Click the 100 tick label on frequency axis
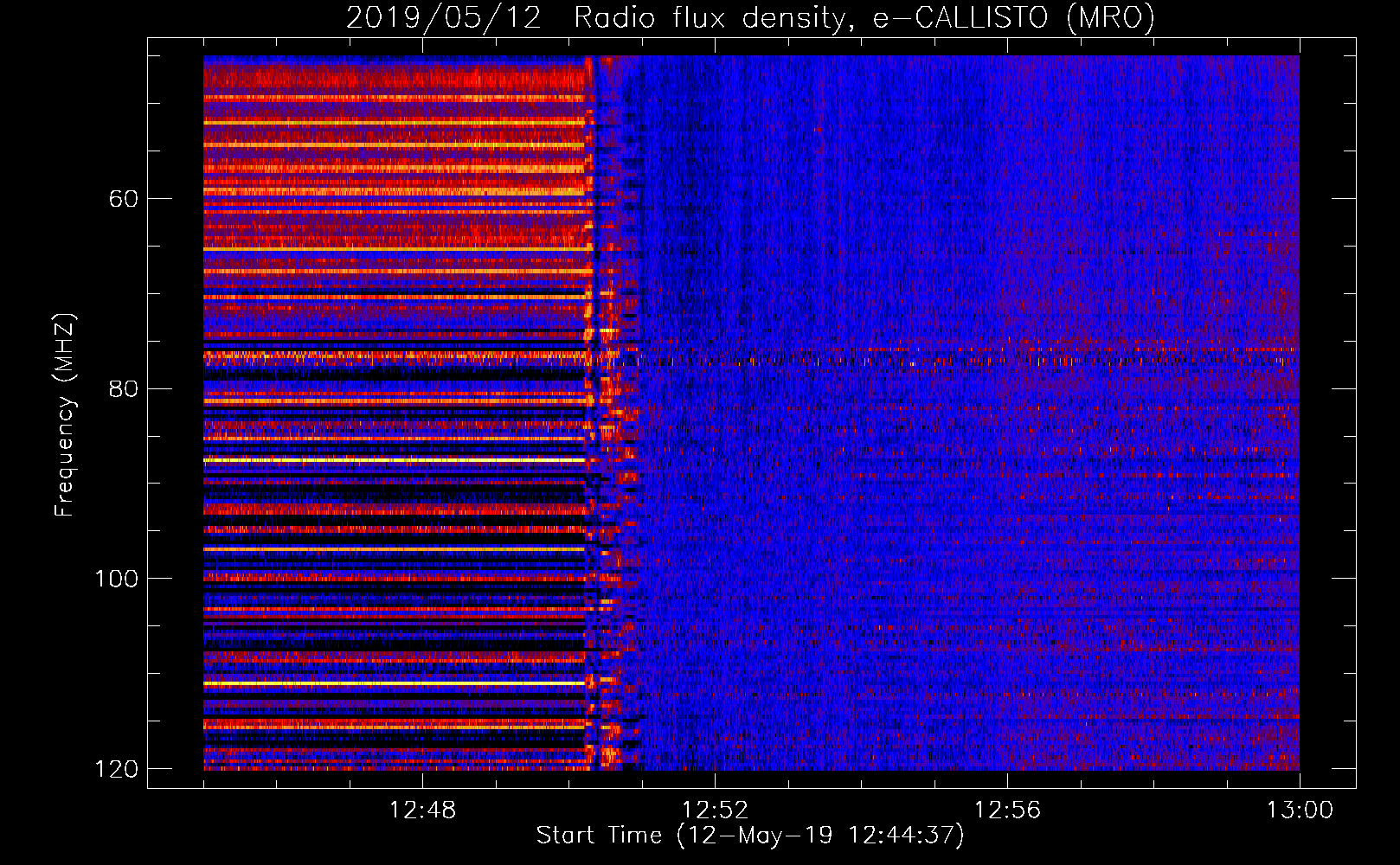Screen dimensions: 1400x865 click(x=117, y=578)
